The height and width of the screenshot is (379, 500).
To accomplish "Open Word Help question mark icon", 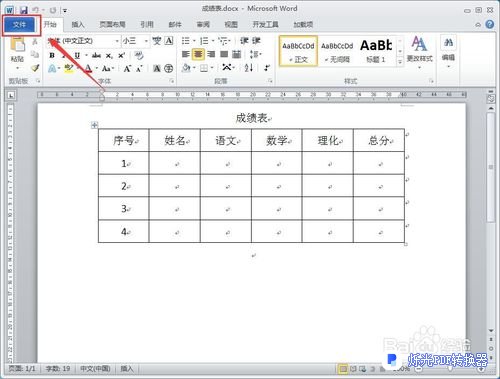I will coord(490,24).
